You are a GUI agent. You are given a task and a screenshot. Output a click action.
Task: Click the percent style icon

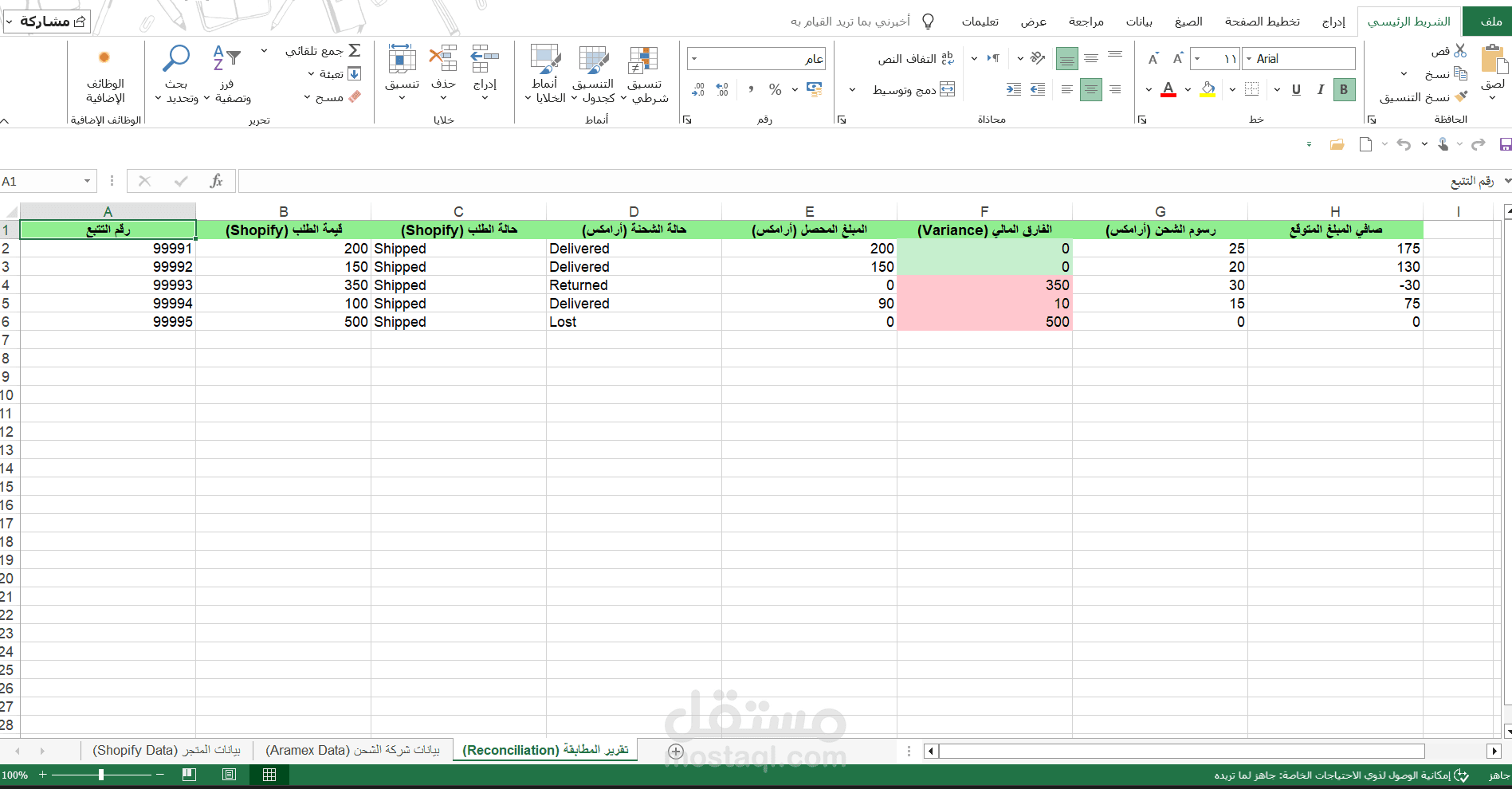(x=775, y=89)
